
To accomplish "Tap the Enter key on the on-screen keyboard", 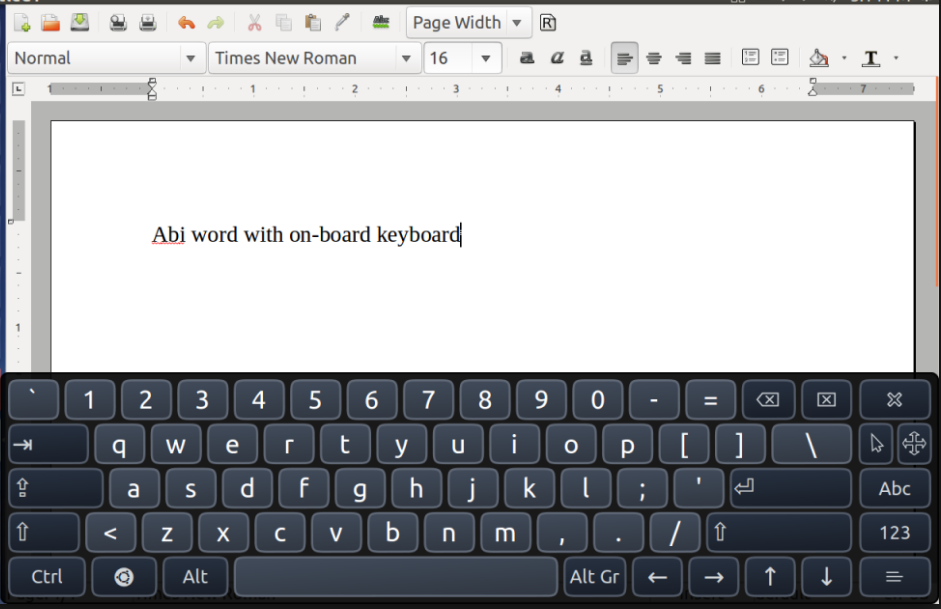I will click(790, 488).
